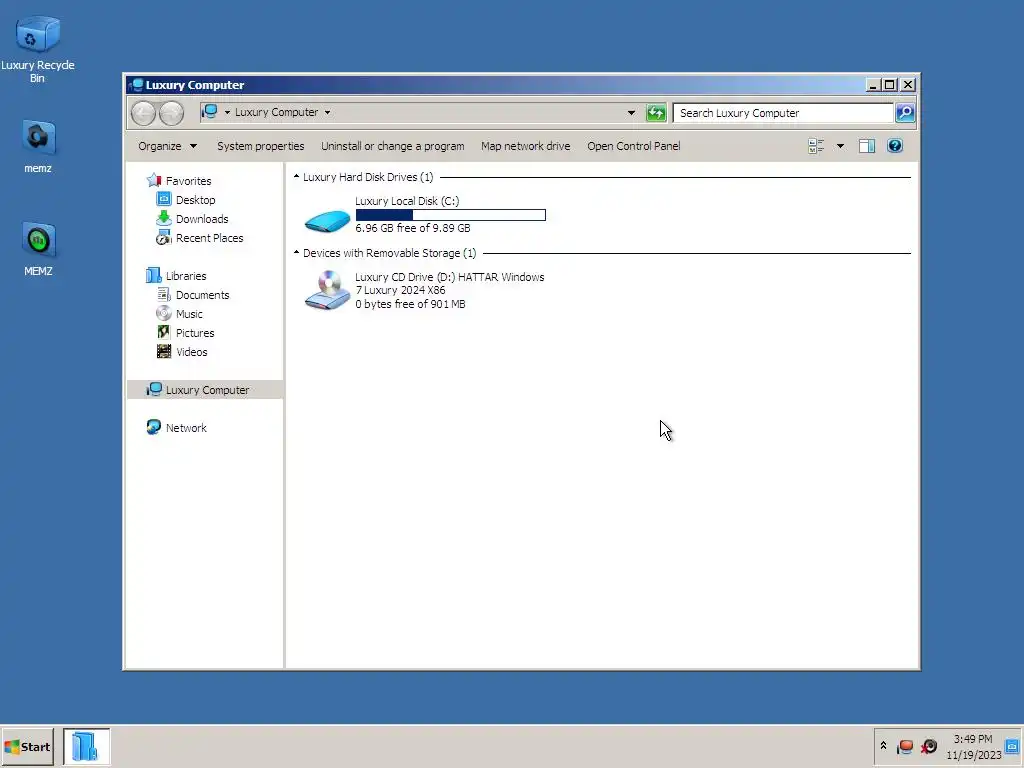Click the computer icon in the address bar

(x=210, y=112)
